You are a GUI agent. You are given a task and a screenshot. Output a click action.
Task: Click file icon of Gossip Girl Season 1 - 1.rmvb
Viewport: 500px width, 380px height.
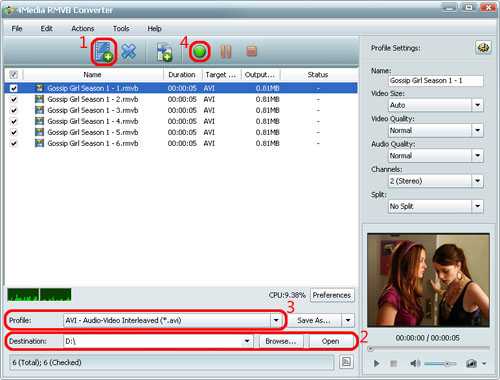(x=39, y=88)
